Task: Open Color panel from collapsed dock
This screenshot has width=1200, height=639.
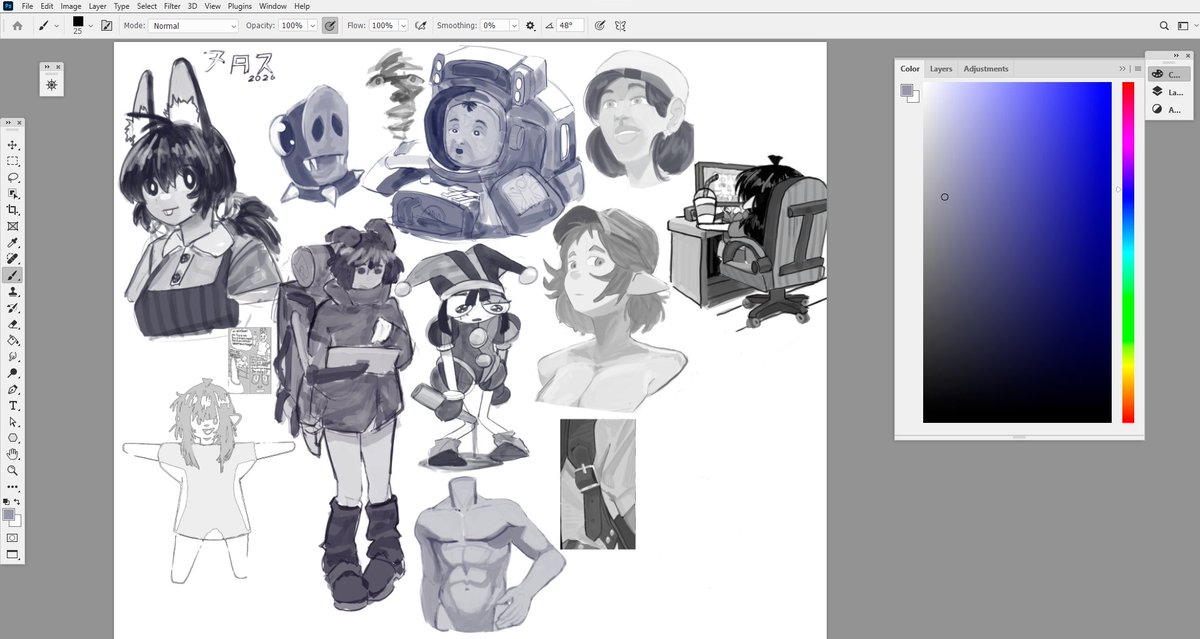Action: (1169, 73)
